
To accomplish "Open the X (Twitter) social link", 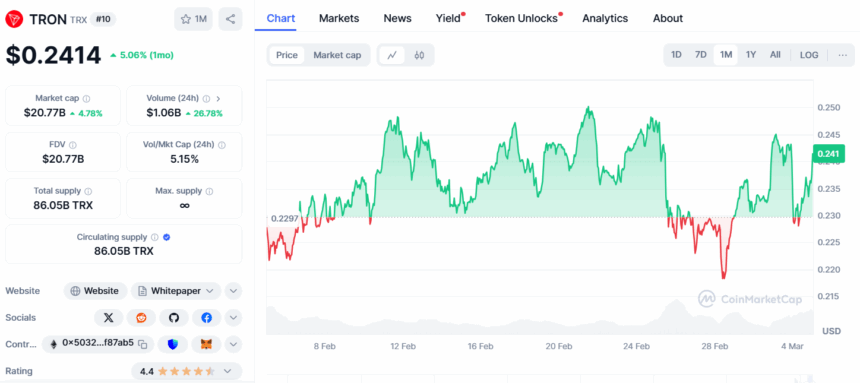I will [x=109, y=318].
